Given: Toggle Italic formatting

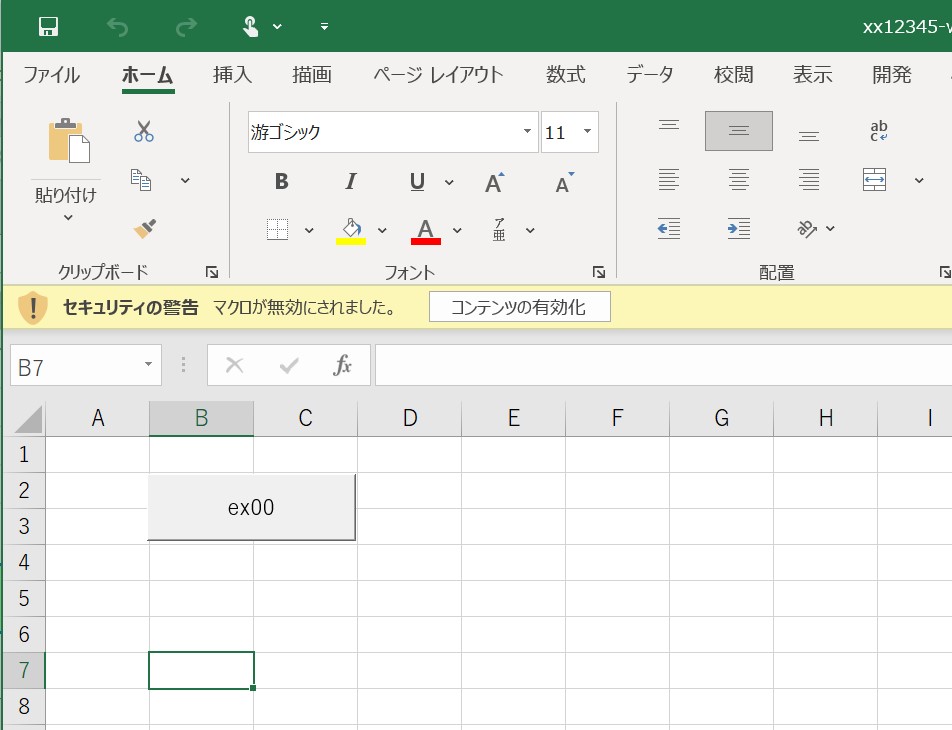Looking at the screenshot, I should click(x=350, y=182).
